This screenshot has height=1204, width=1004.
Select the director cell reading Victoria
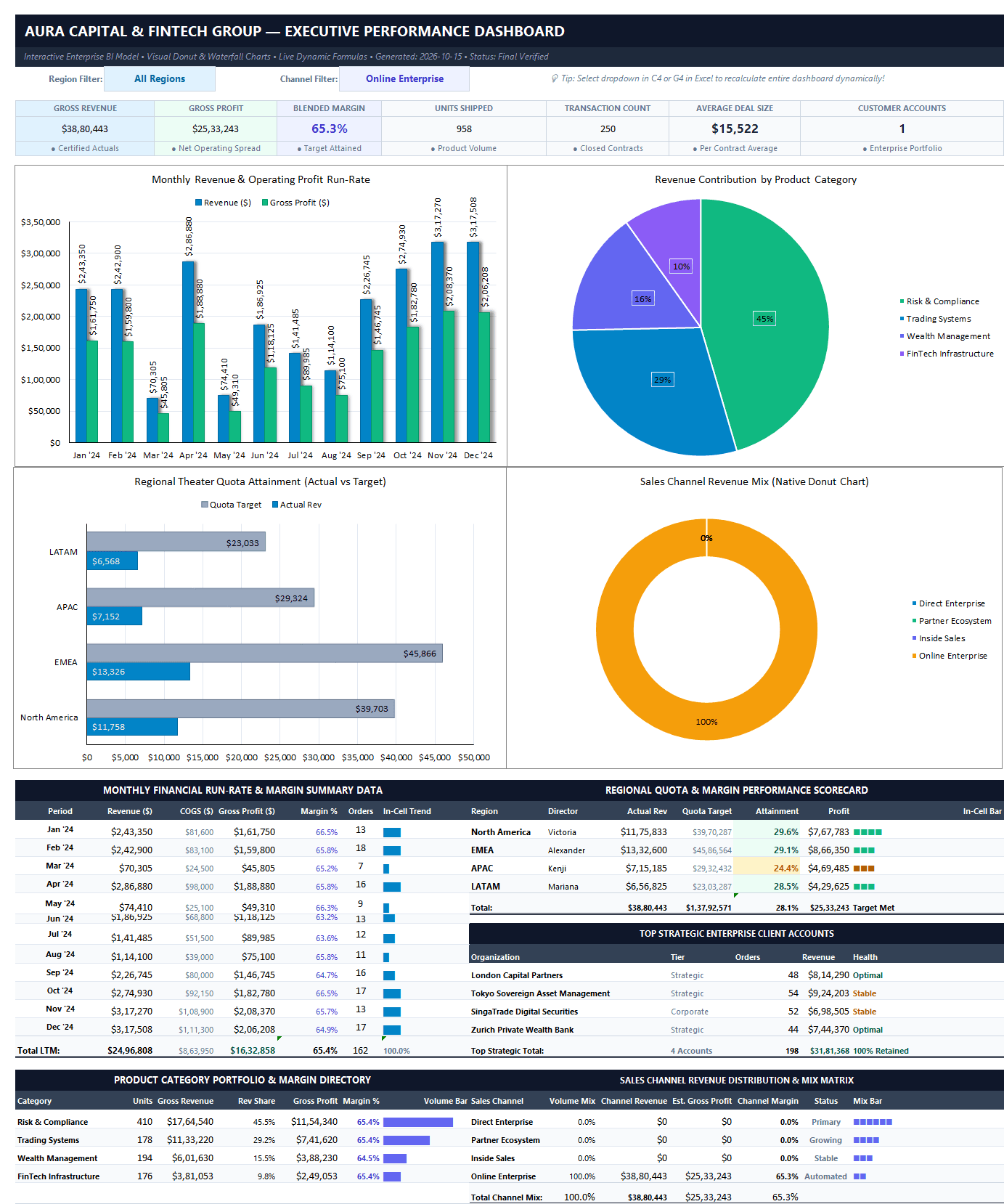[x=562, y=832]
